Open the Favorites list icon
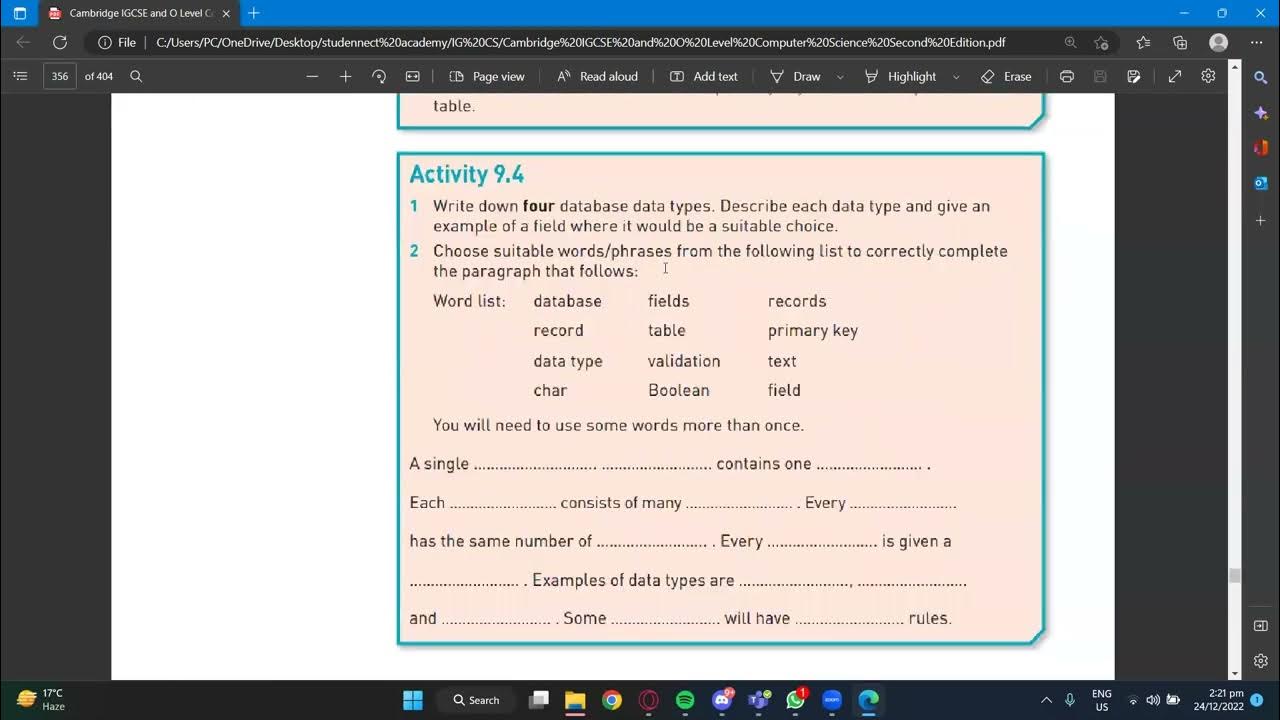 tap(1143, 42)
